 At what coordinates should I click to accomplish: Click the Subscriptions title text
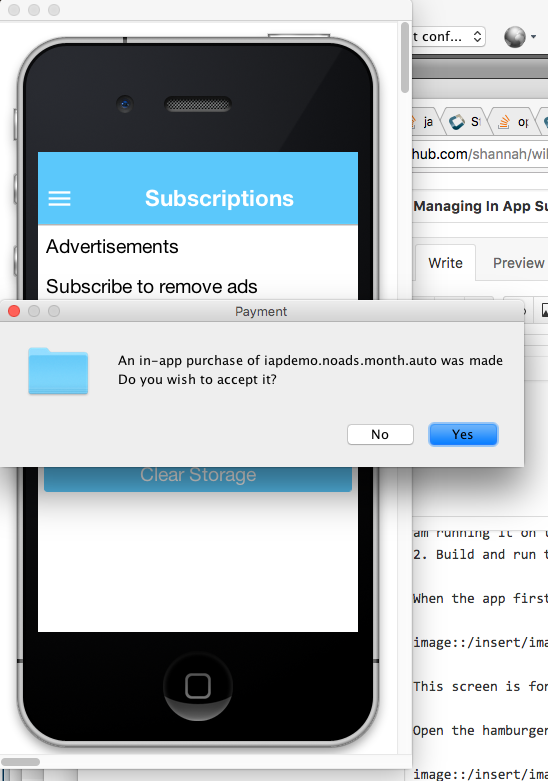coord(219,198)
